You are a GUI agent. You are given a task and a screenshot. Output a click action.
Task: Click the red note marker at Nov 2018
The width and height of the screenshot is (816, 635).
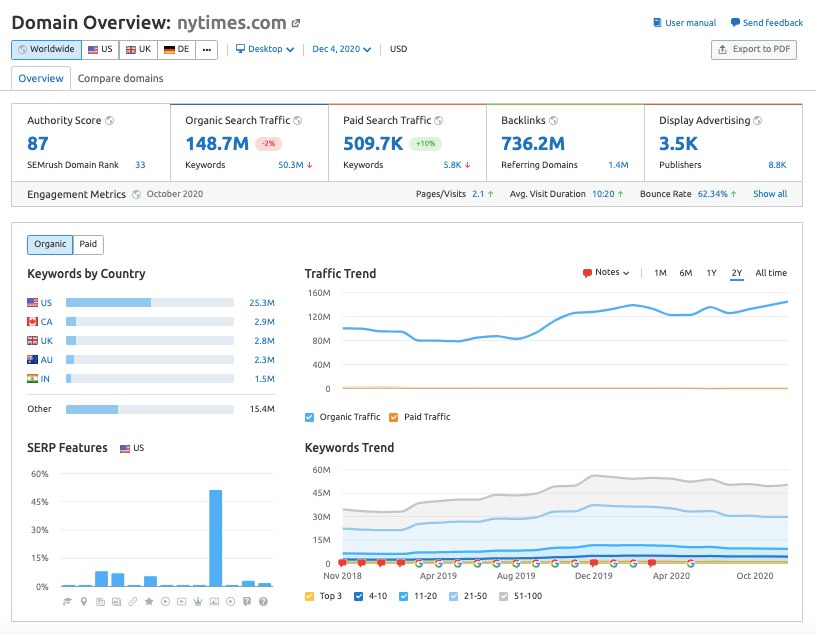342,563
